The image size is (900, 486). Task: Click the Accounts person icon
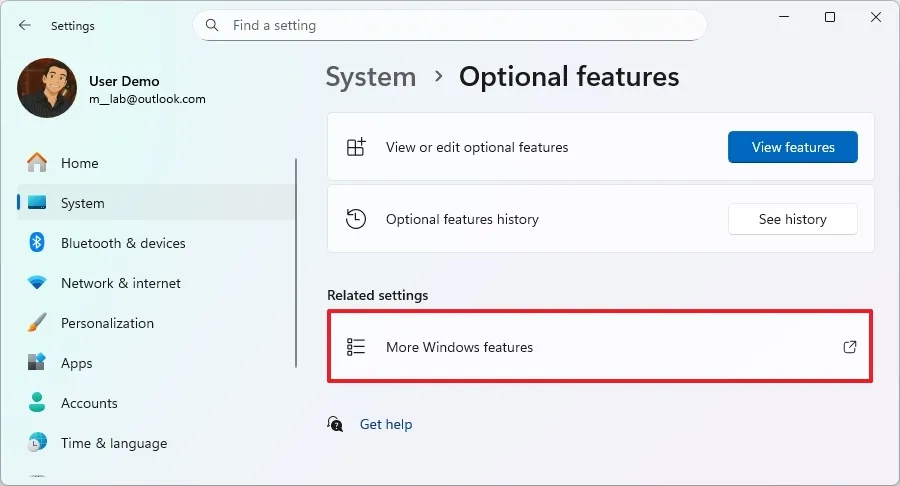coord(37,403)
